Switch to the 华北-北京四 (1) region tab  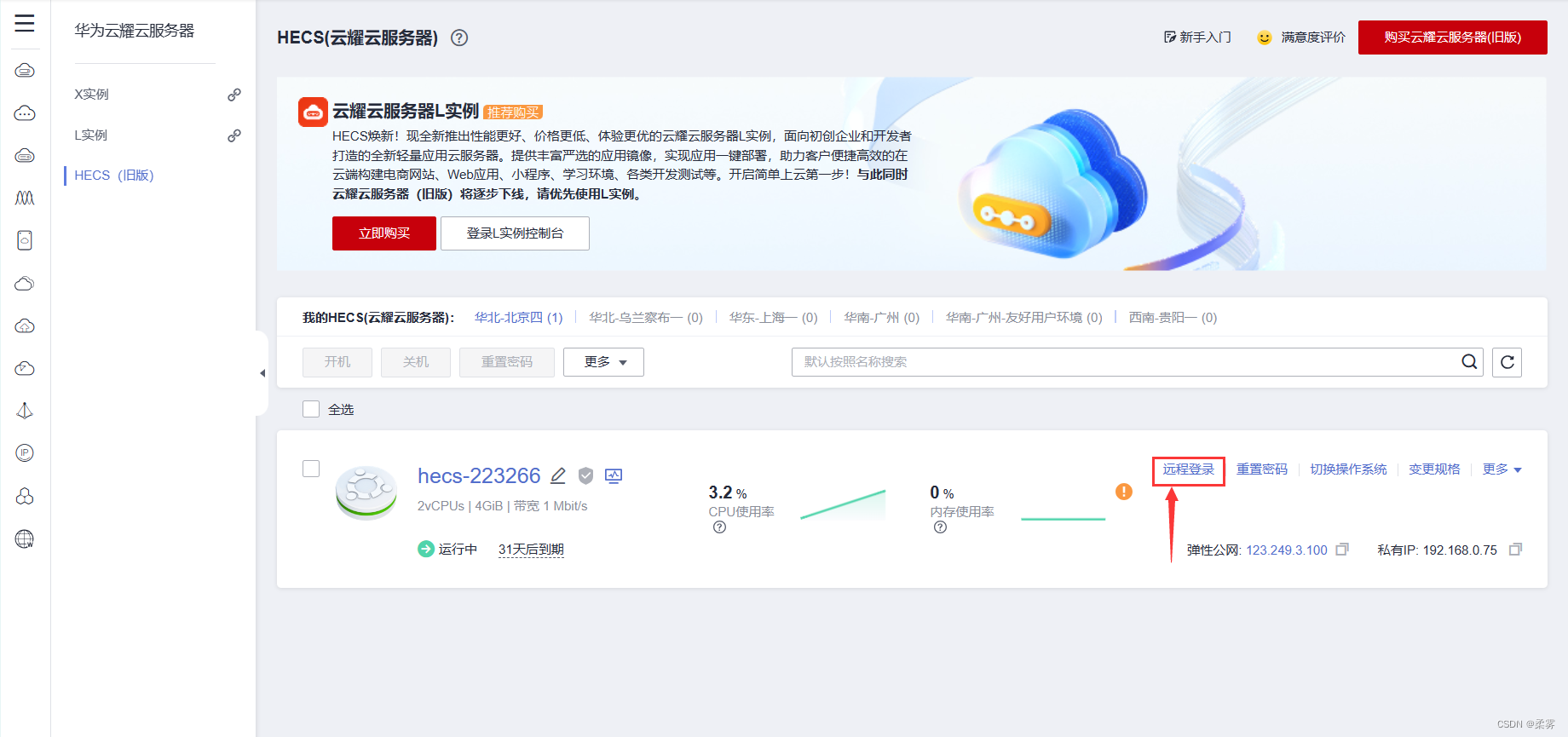point(519,318)
